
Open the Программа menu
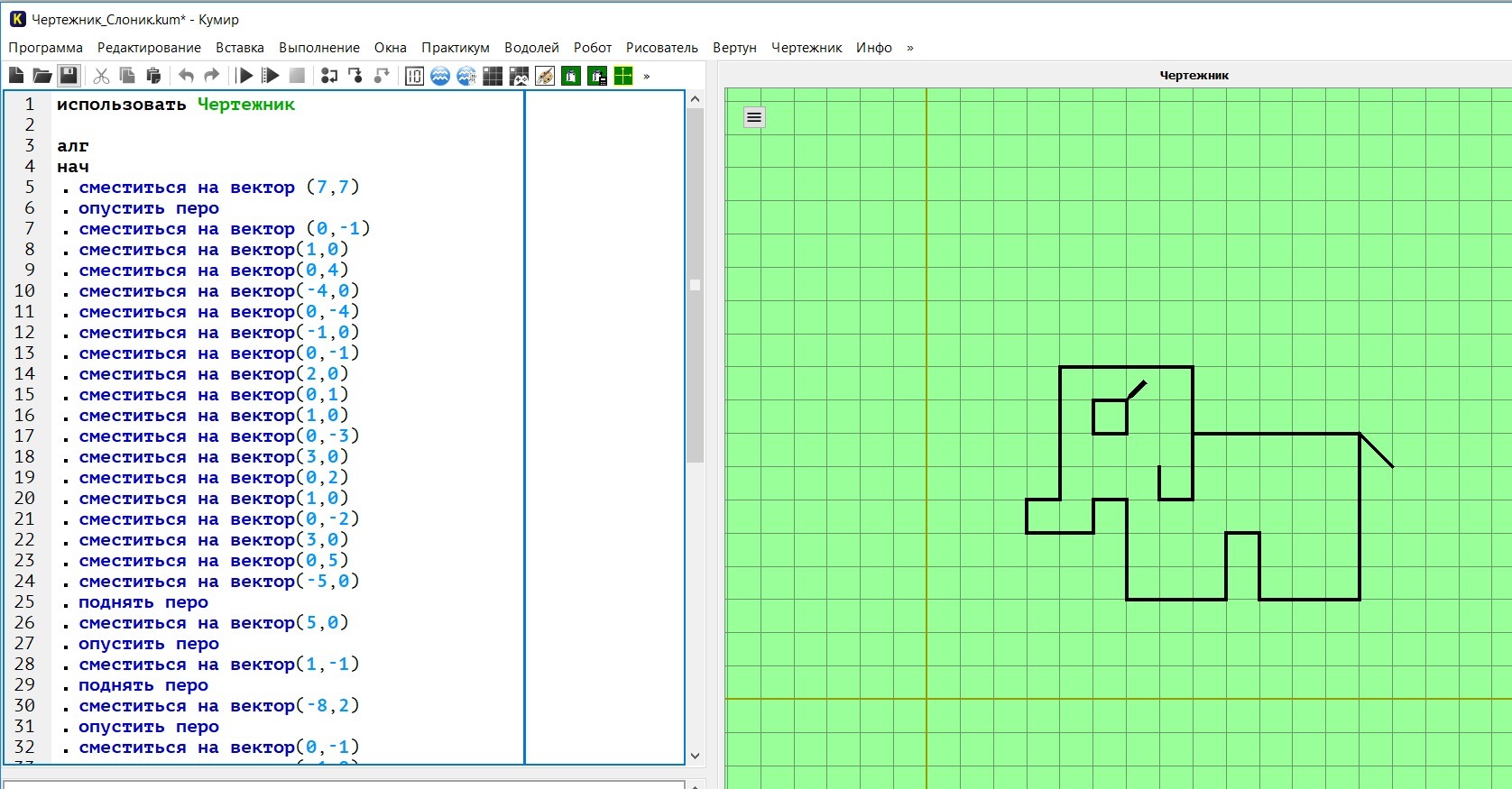[x=45, y=48]
